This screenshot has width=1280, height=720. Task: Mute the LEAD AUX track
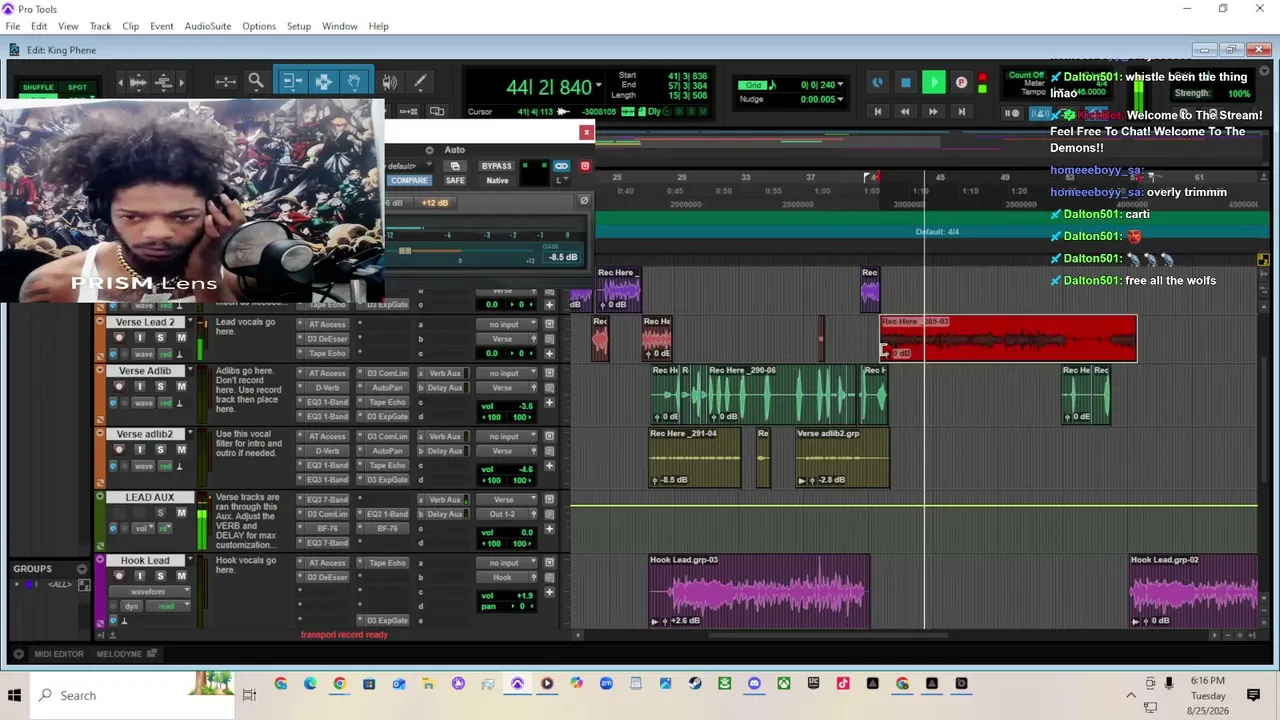[x=181, y=513]
